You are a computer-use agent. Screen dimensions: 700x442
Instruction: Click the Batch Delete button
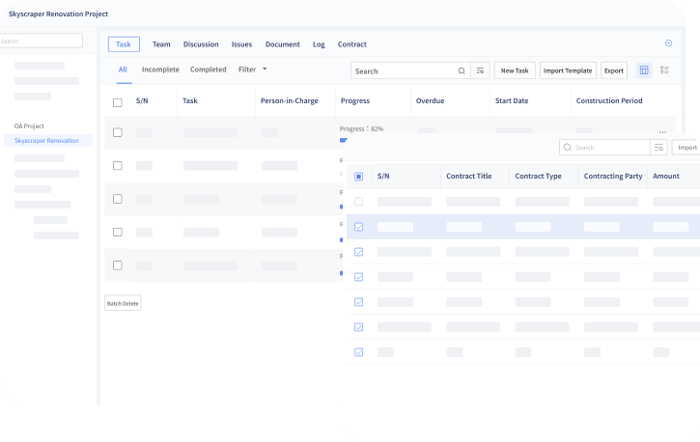tap(123, 303)
